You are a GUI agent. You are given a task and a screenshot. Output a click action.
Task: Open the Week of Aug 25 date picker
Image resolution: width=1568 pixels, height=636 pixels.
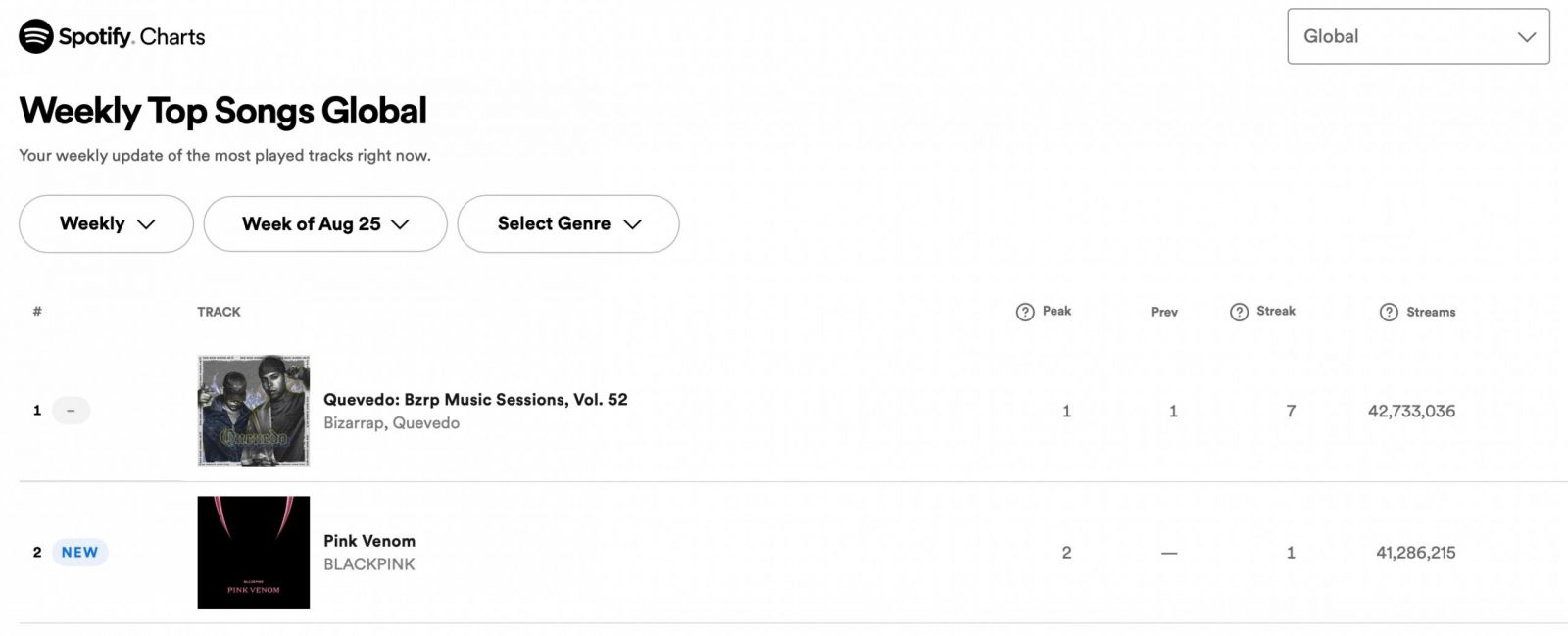[325, 223]
